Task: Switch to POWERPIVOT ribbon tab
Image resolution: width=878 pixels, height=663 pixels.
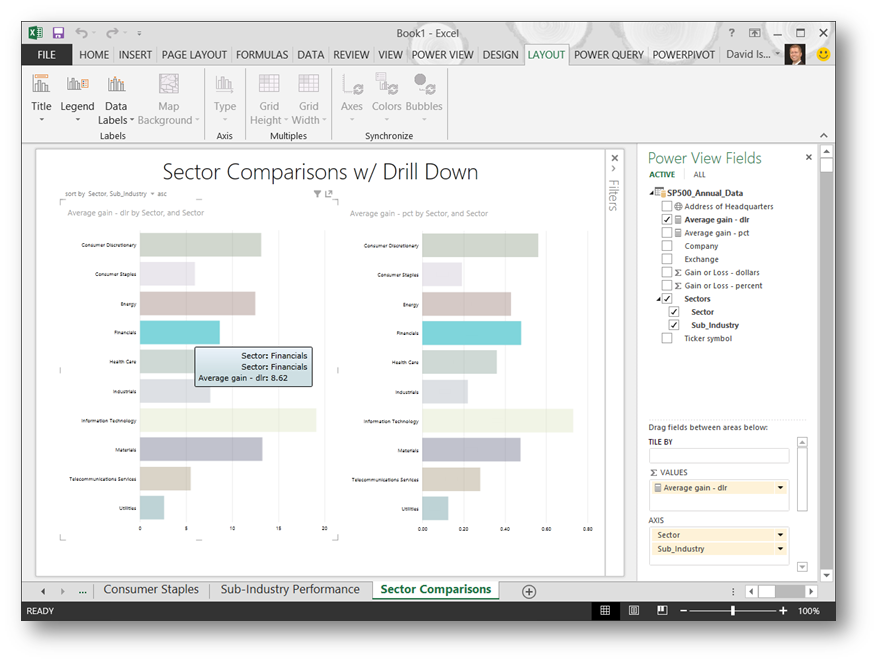Action: 684,55
